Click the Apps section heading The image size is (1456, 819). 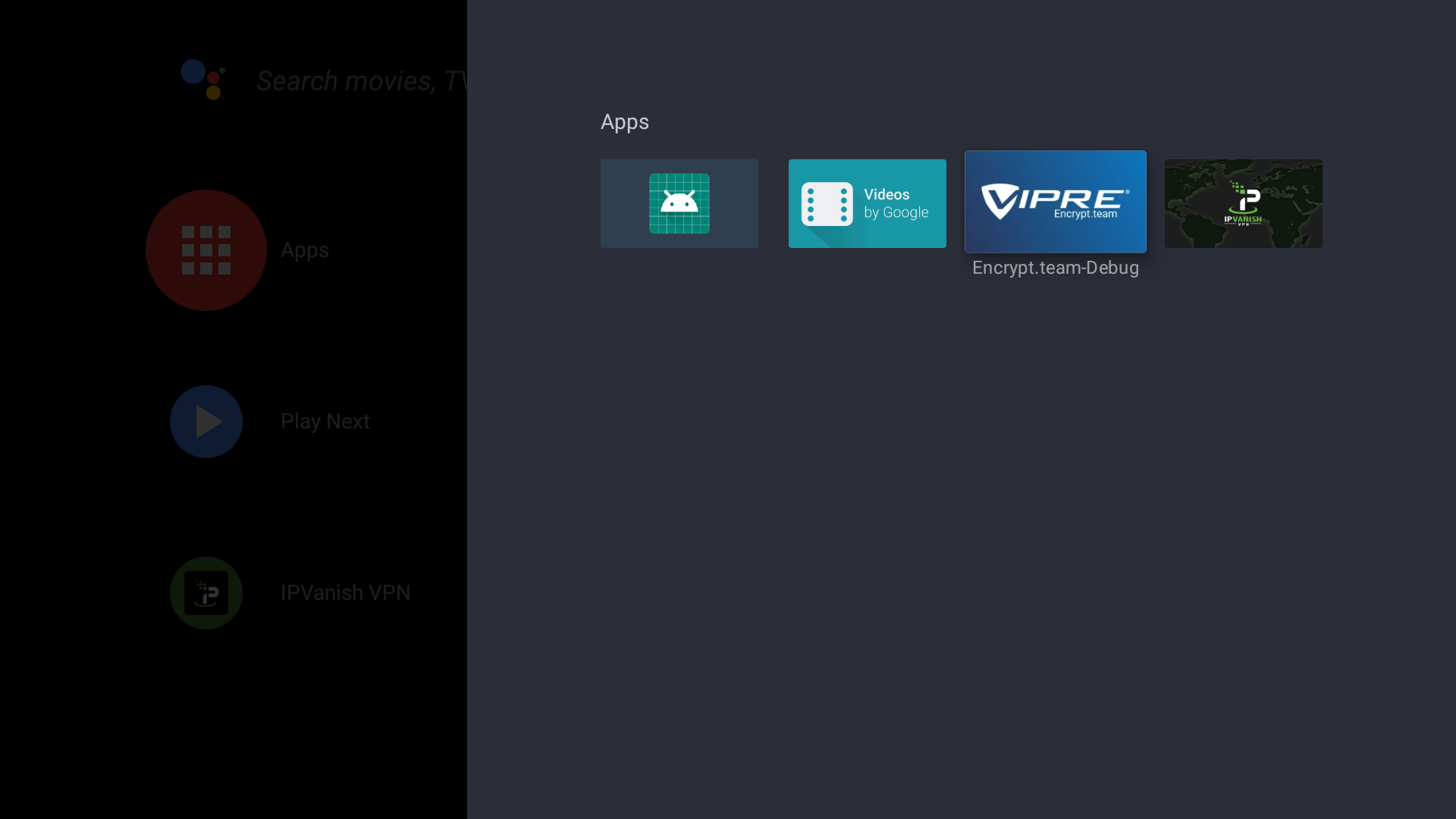tap(624, 121)
